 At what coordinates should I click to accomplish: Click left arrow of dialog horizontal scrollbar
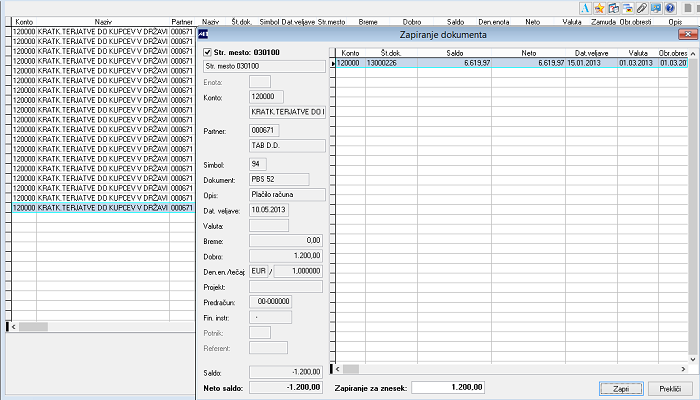(x=338, y=369)
